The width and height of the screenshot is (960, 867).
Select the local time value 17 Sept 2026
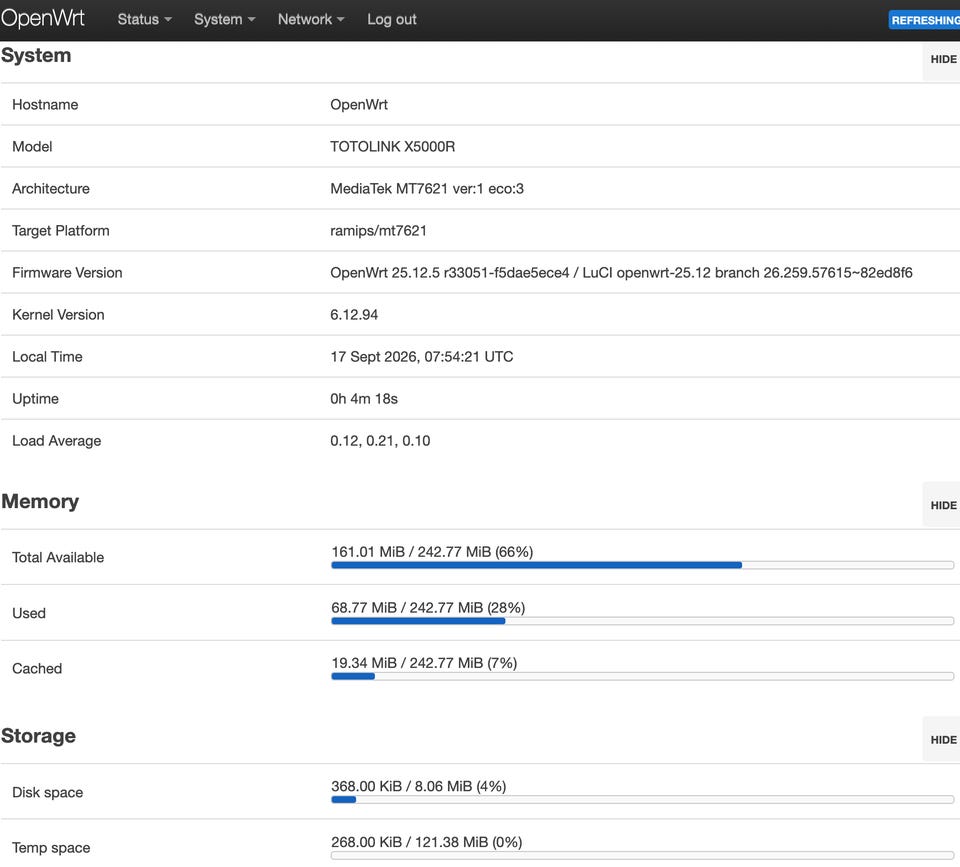click(422, 357)
